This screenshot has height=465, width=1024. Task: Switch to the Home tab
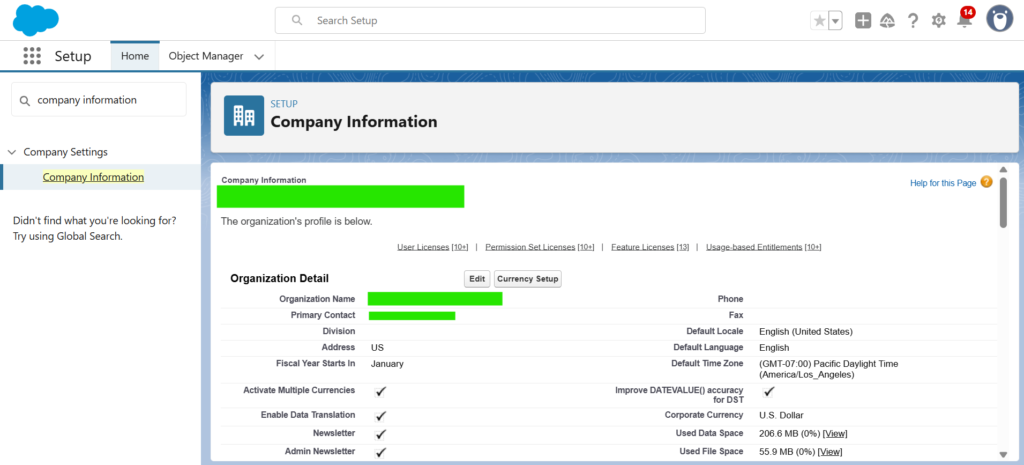(x=135, y=56)
